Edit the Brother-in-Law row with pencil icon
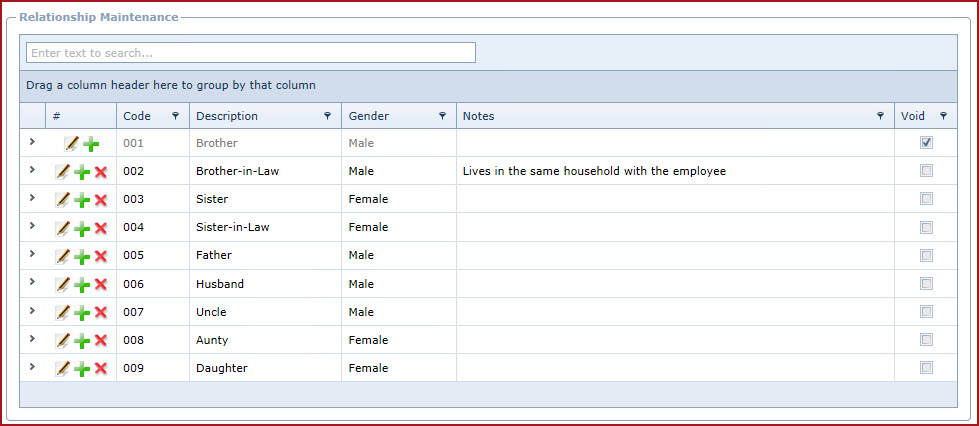This screenshot has height=426, width=979. pos(62,172)
